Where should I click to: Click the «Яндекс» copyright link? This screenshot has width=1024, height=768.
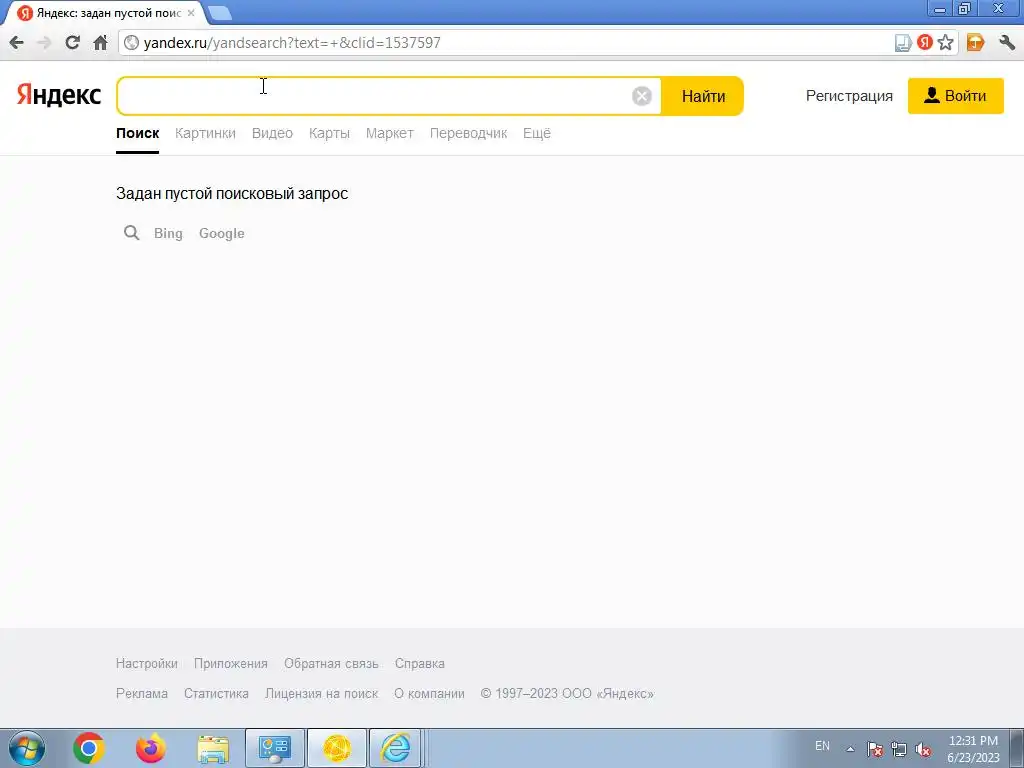pyautogui.click(x=625, y=694)
